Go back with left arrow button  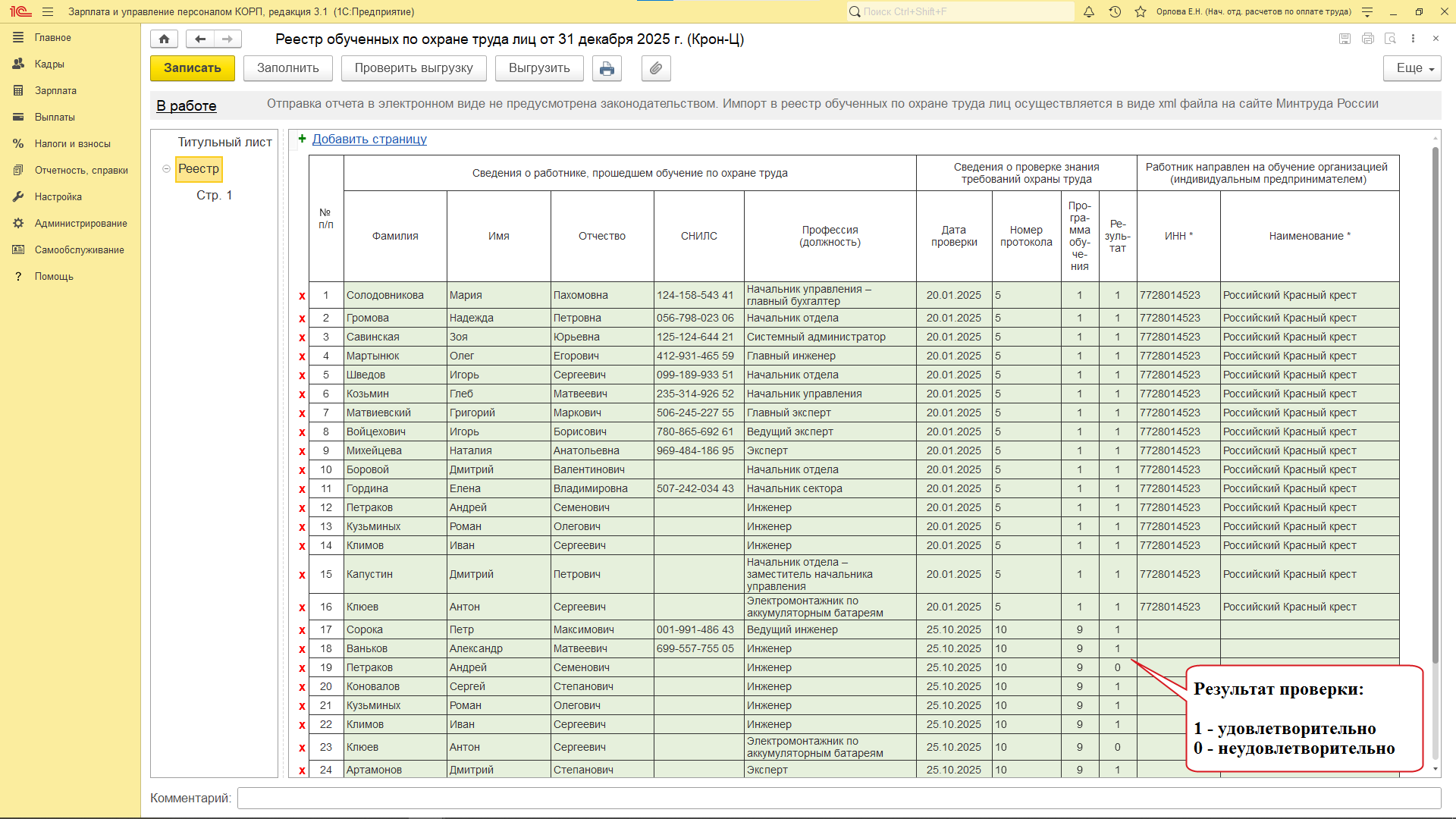point(199,39)
